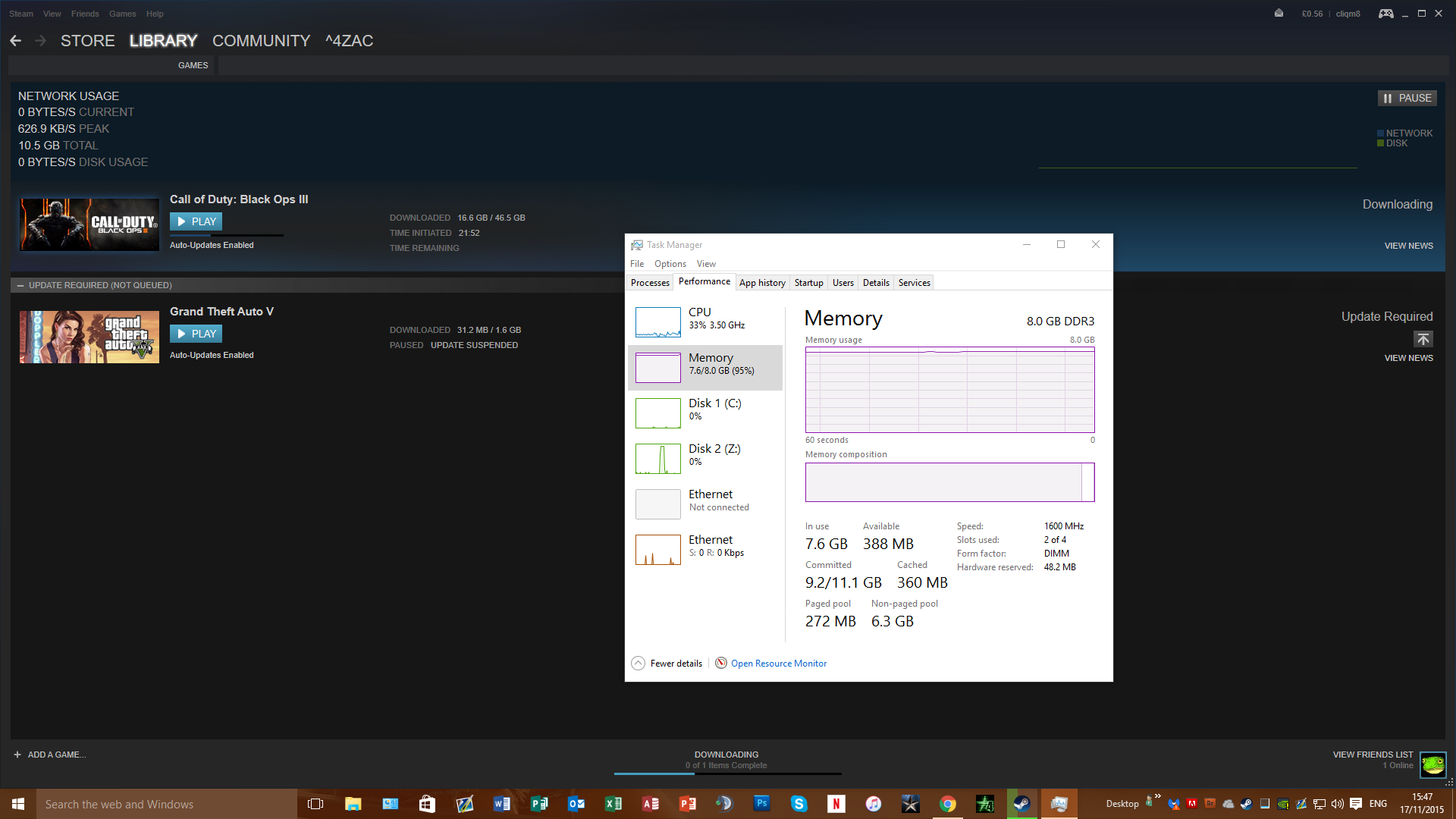Viewport: 1456px width, 819px height.
Task: Open Grand Theft Auto V game thumbnail
Action: coord(89,337)
